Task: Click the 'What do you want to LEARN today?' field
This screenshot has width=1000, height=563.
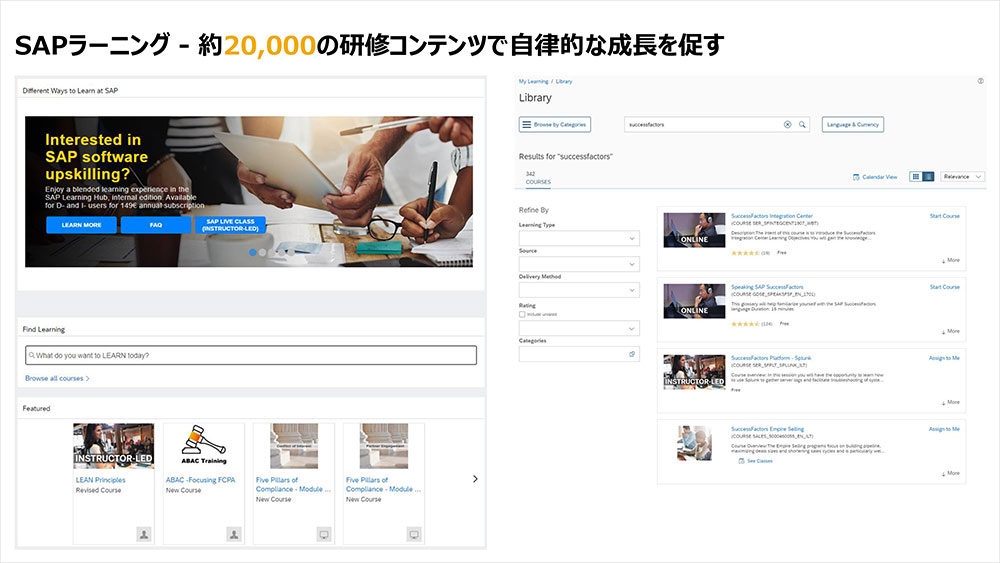Action: (x=251, y=355)
